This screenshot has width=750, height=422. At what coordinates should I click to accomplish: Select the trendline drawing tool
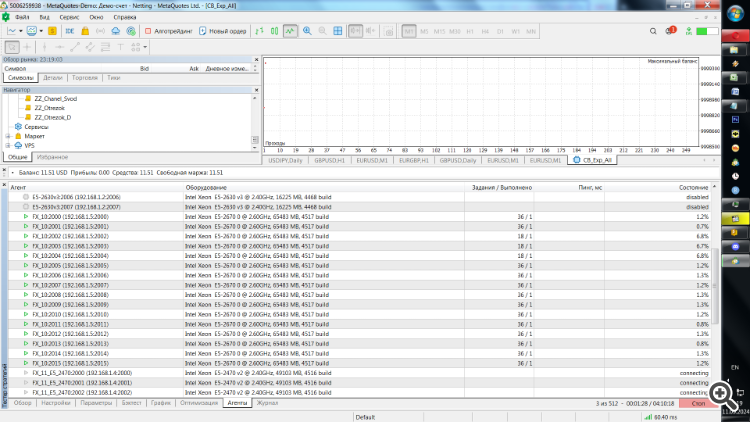pos(75,47)
